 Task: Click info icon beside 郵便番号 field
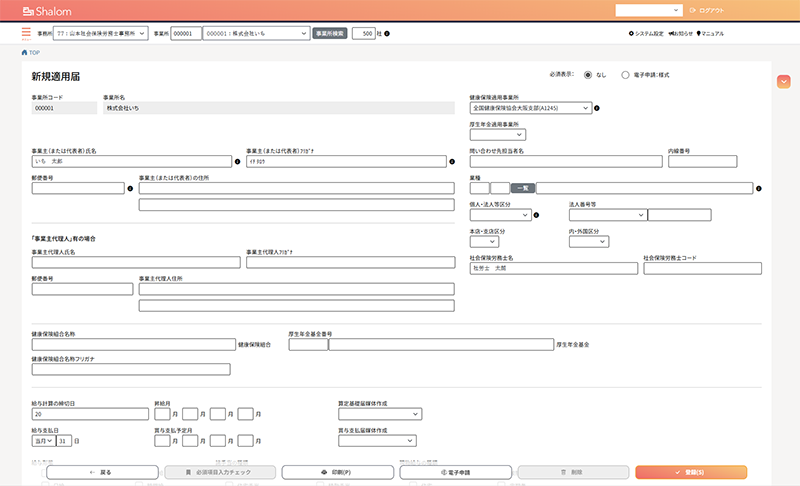point(130,187)
